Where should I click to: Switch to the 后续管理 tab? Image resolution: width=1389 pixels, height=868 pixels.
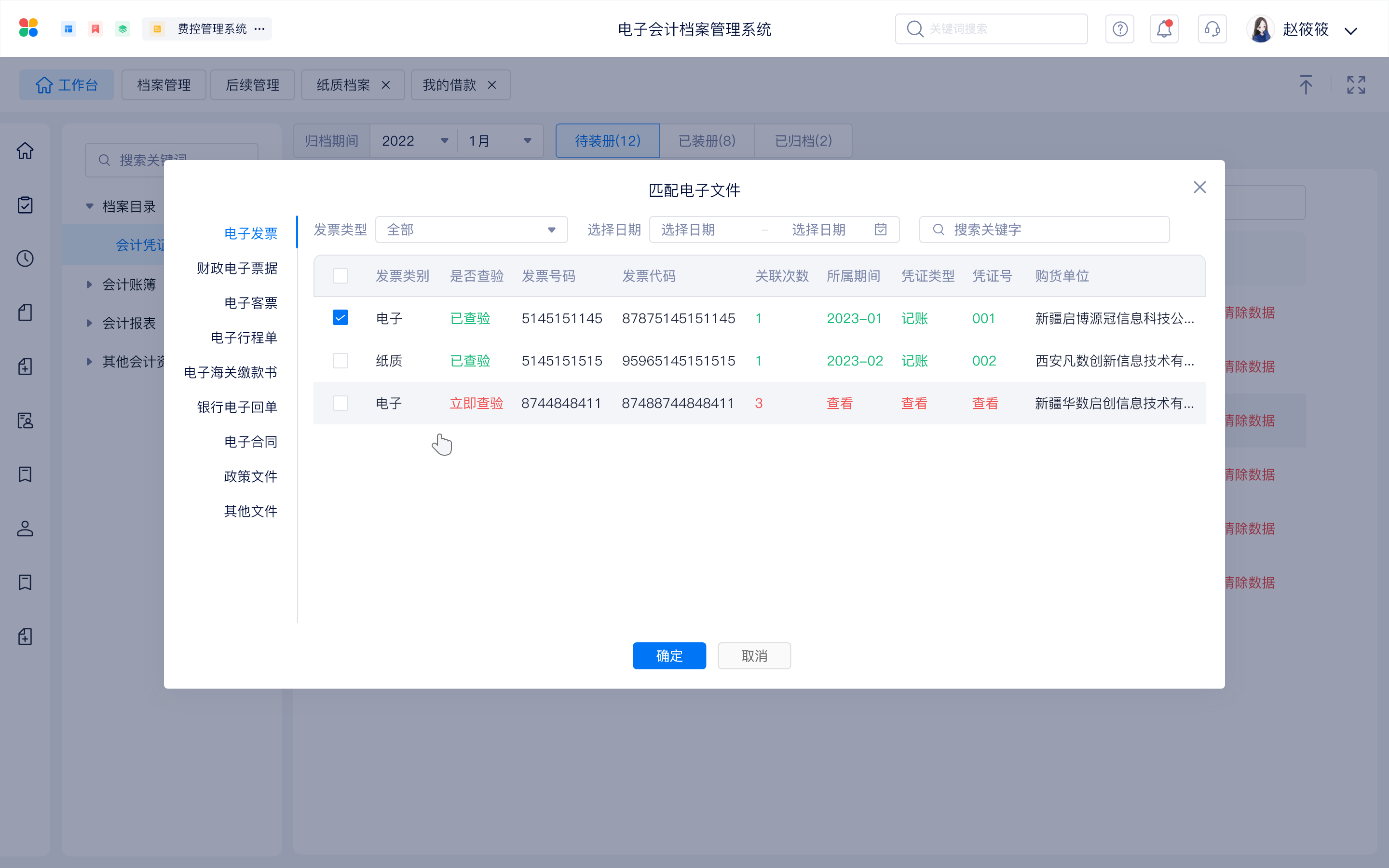[x=253, y=85]
